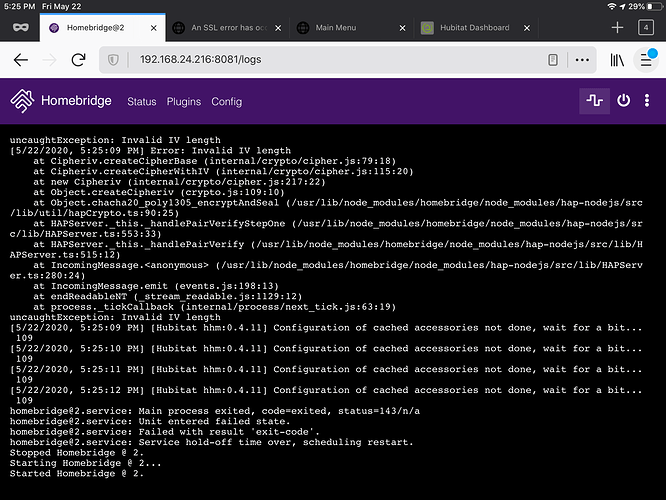Screen dimensions: 666x500
Task: Click 'Main process exited' log line
Action: pyautogui.click(x=215, y=411)
